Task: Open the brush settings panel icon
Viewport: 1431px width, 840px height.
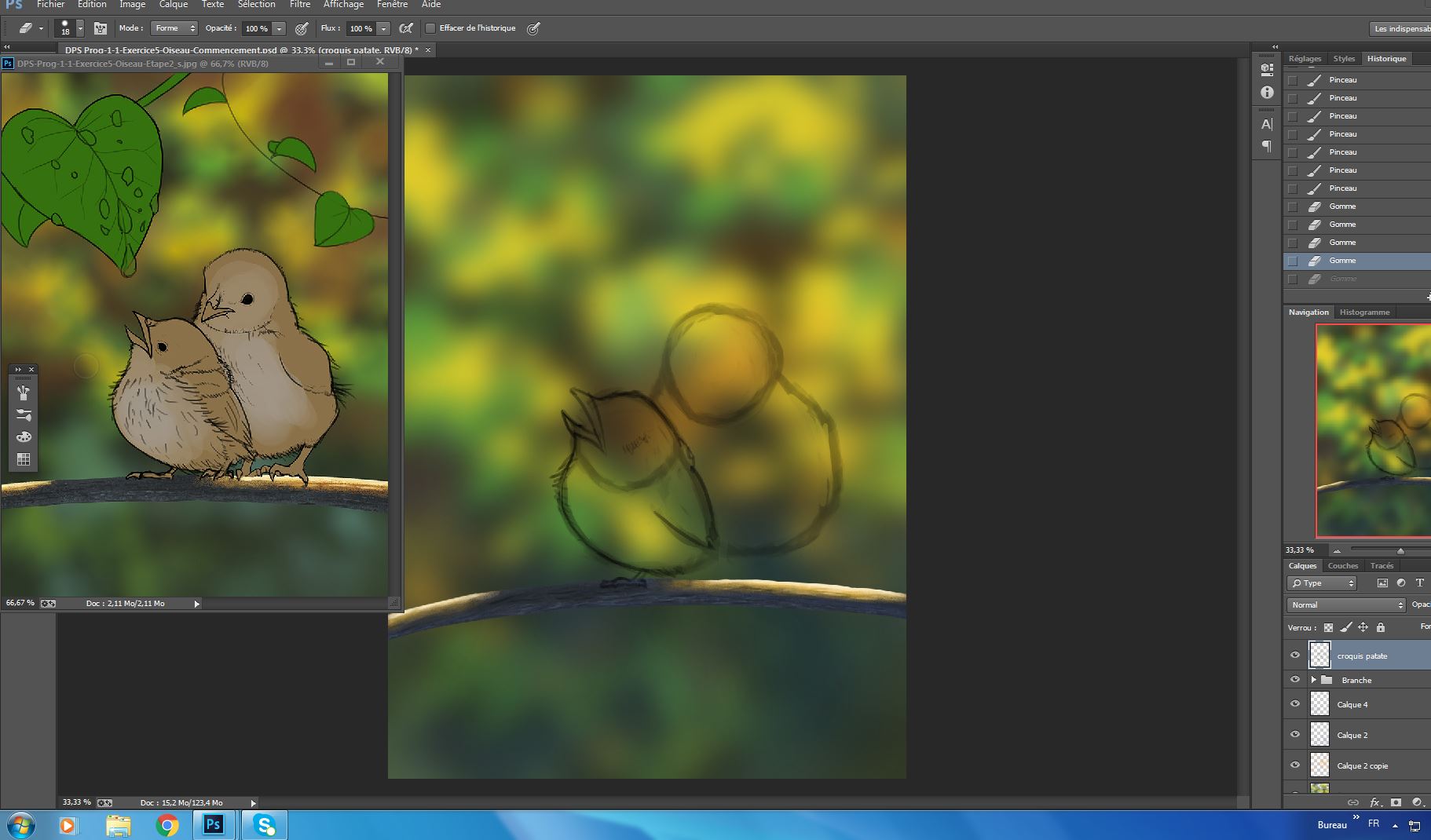Action: tap(101, 28)
